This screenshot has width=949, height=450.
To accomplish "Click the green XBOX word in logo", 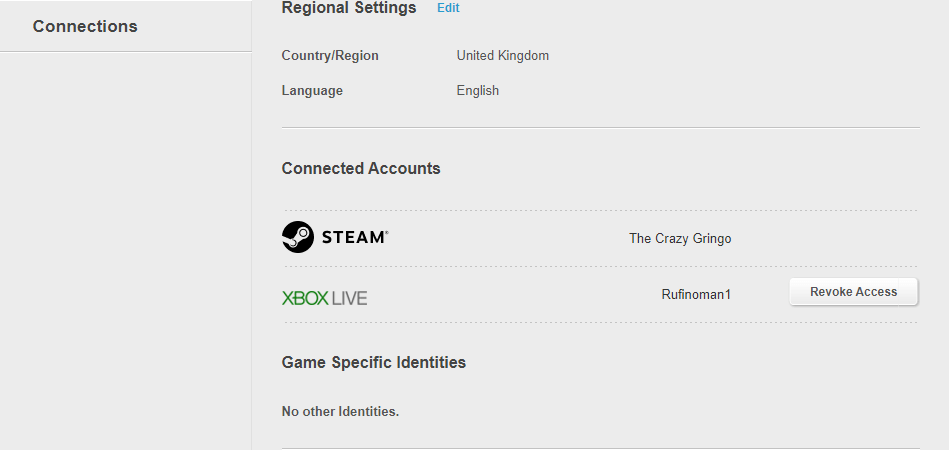I will (305, 298).
